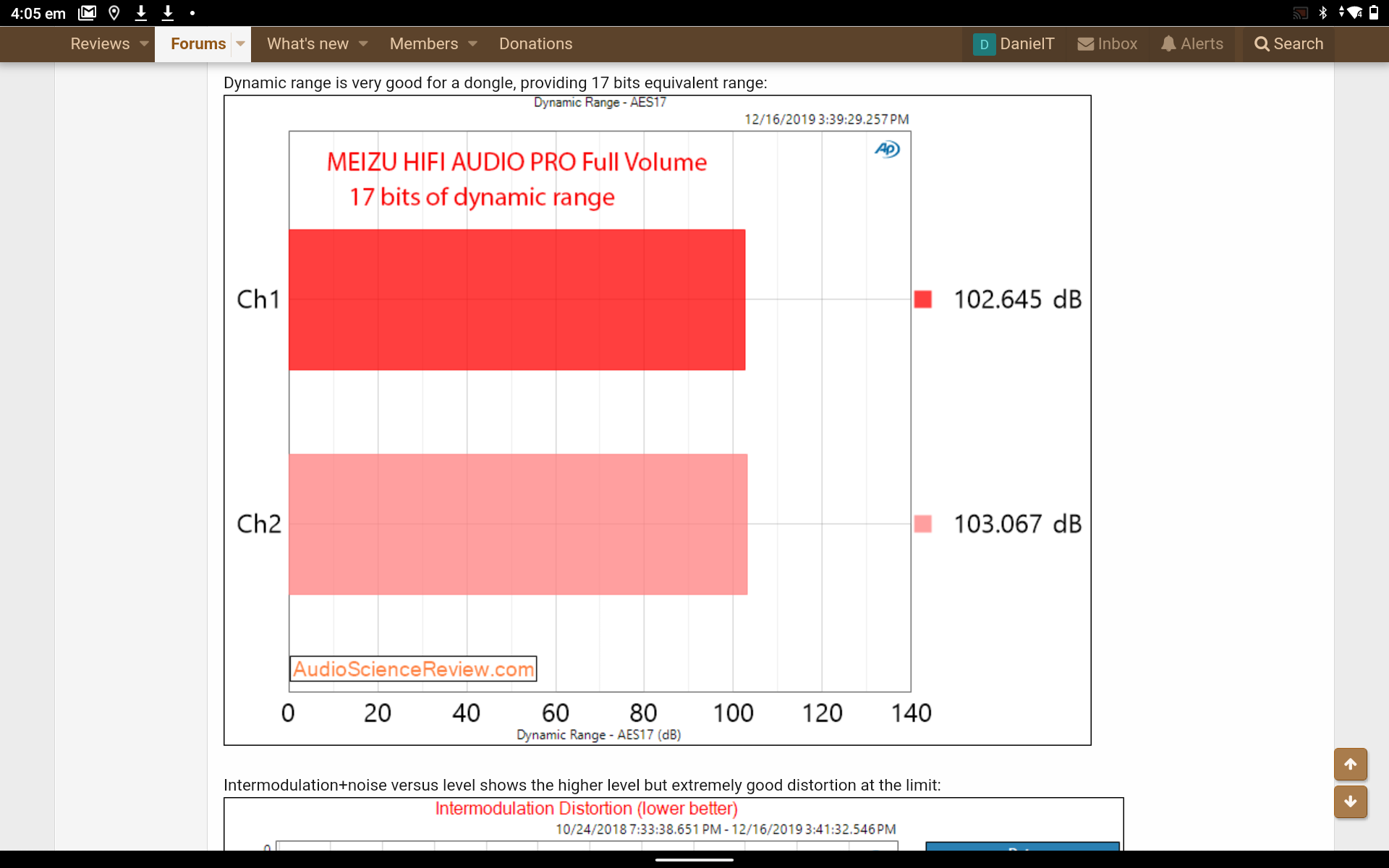Click the 102.645 dB value
The width and height of the screenshot is (1389, 868).
click(1017, 299)
